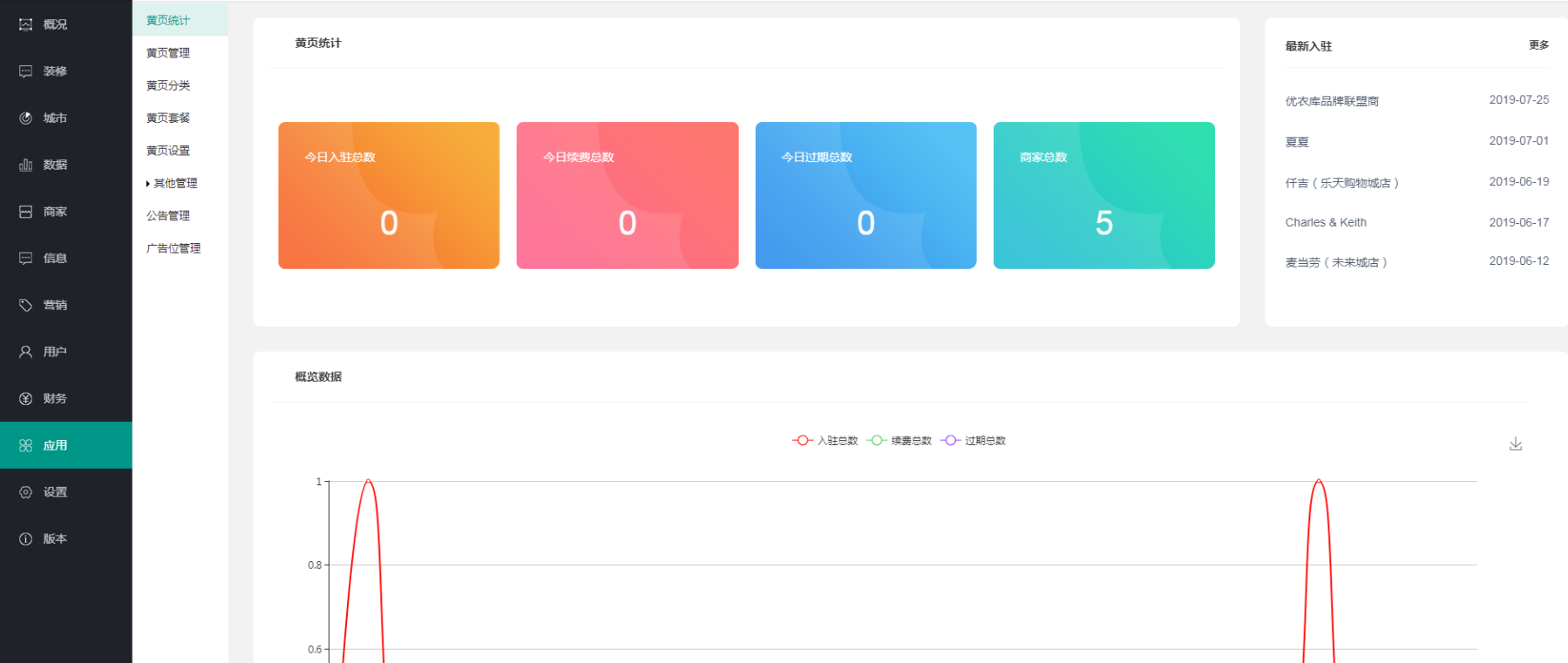Open the 设置 settings gear icon
This screenshot has width=1568, height=663.
click(x=25, y=492)
